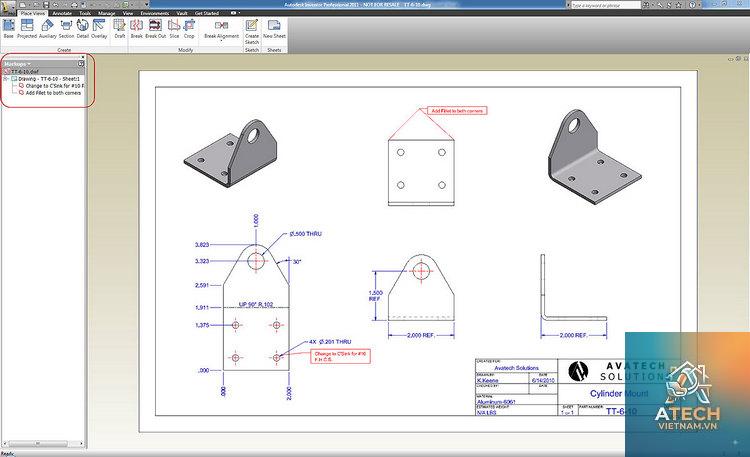Select the Detail view tool

[83, 29]
